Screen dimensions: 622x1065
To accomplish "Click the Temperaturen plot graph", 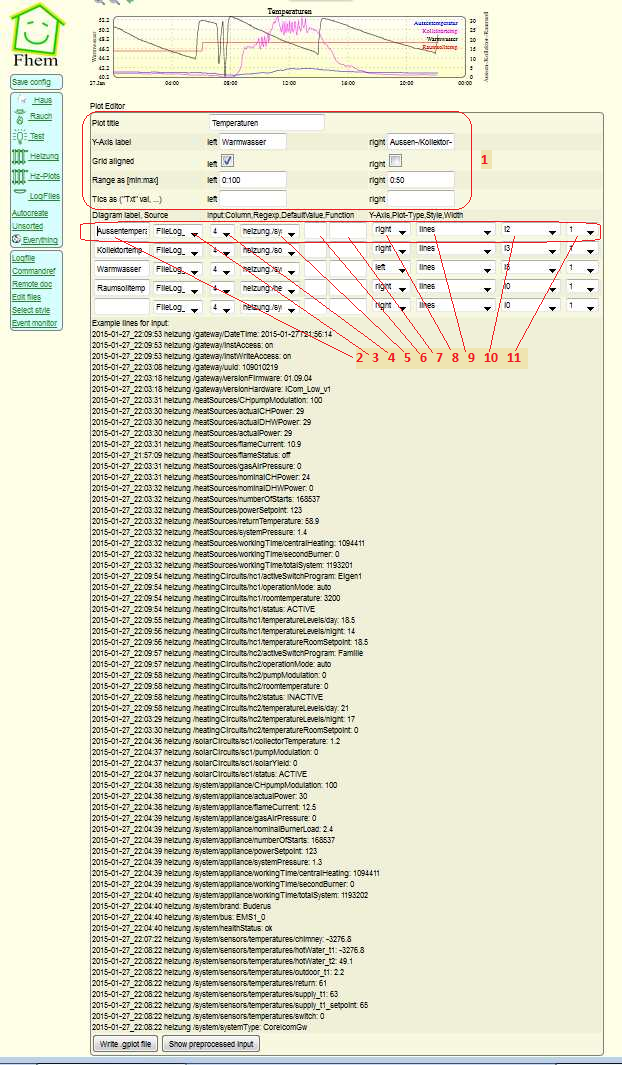I will (289, 45).
